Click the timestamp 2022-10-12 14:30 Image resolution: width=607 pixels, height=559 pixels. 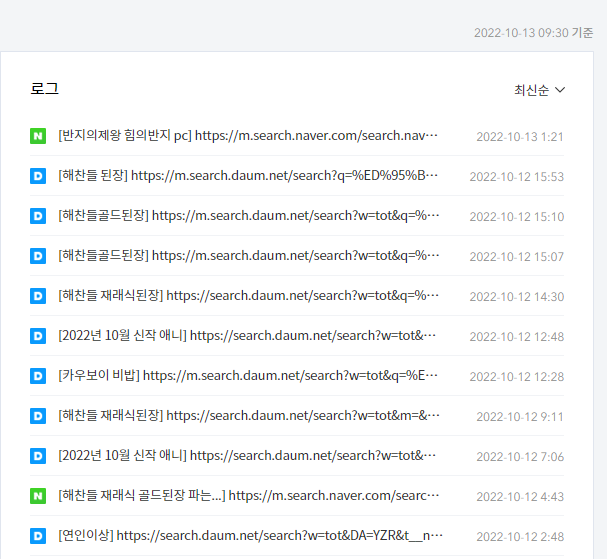coord(517,297)
